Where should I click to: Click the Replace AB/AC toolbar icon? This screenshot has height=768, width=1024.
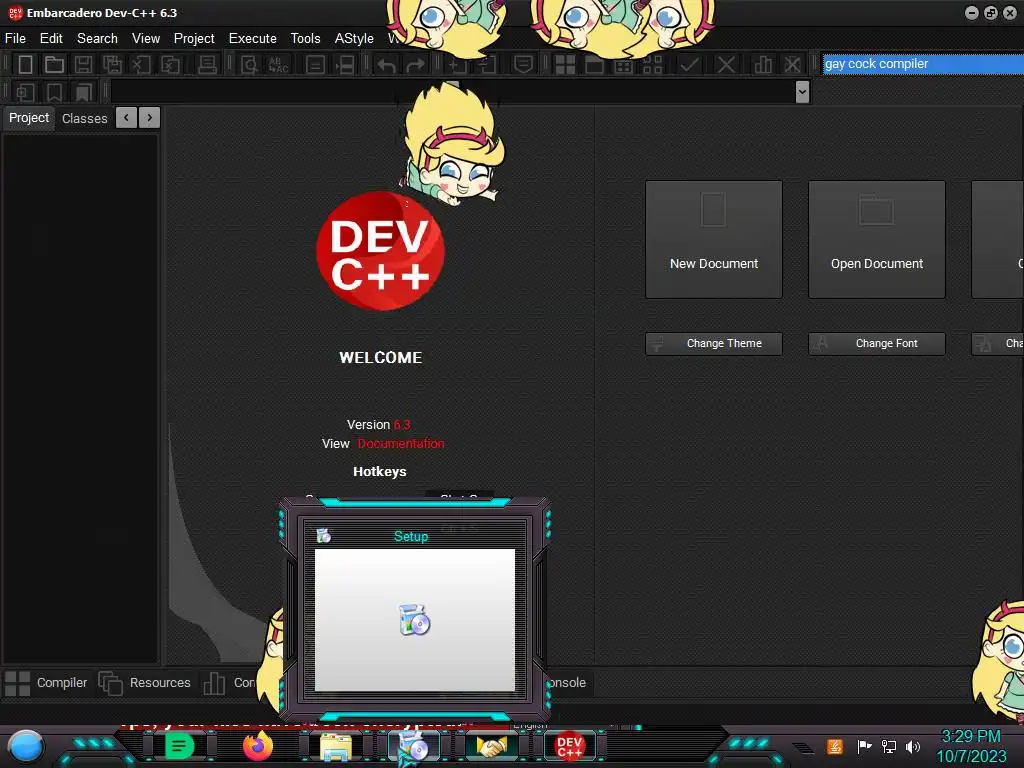[279, 64]
